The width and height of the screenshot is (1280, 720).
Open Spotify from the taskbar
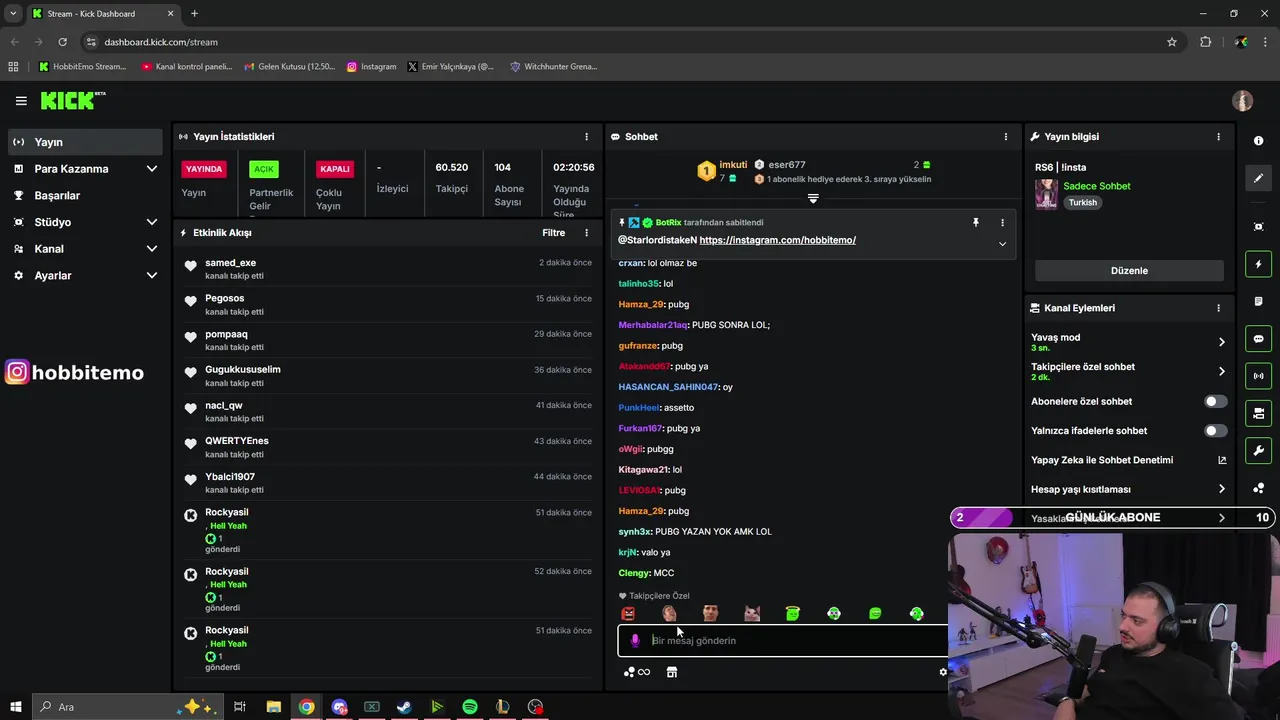point(470,707)
